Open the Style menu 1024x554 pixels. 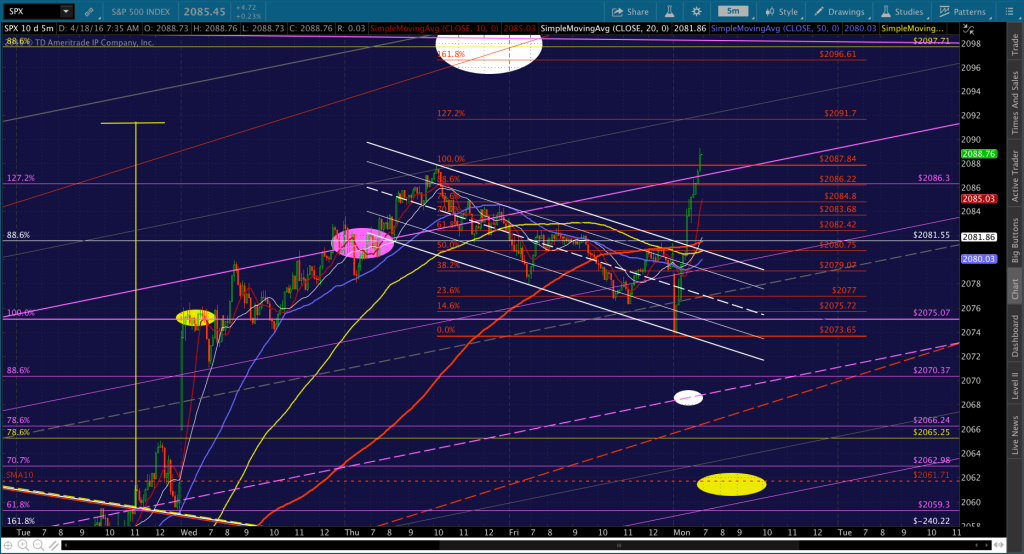coord(782,12)
